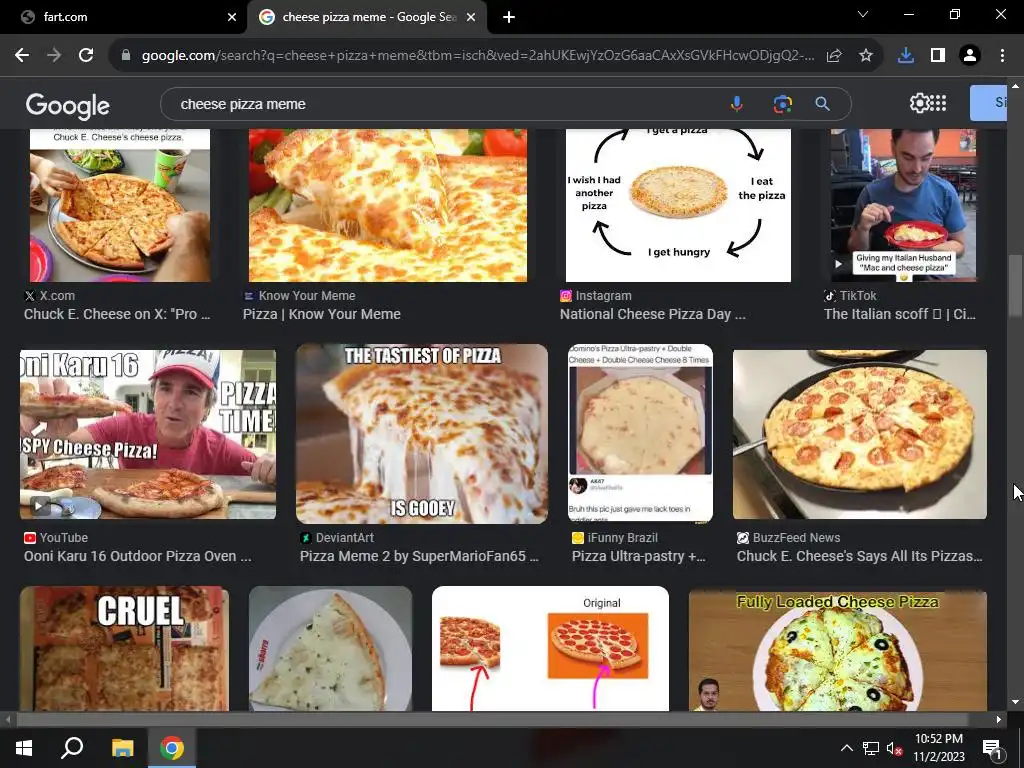
Task: Click the scrollbar down arrow
Action: coord(1015,702)
